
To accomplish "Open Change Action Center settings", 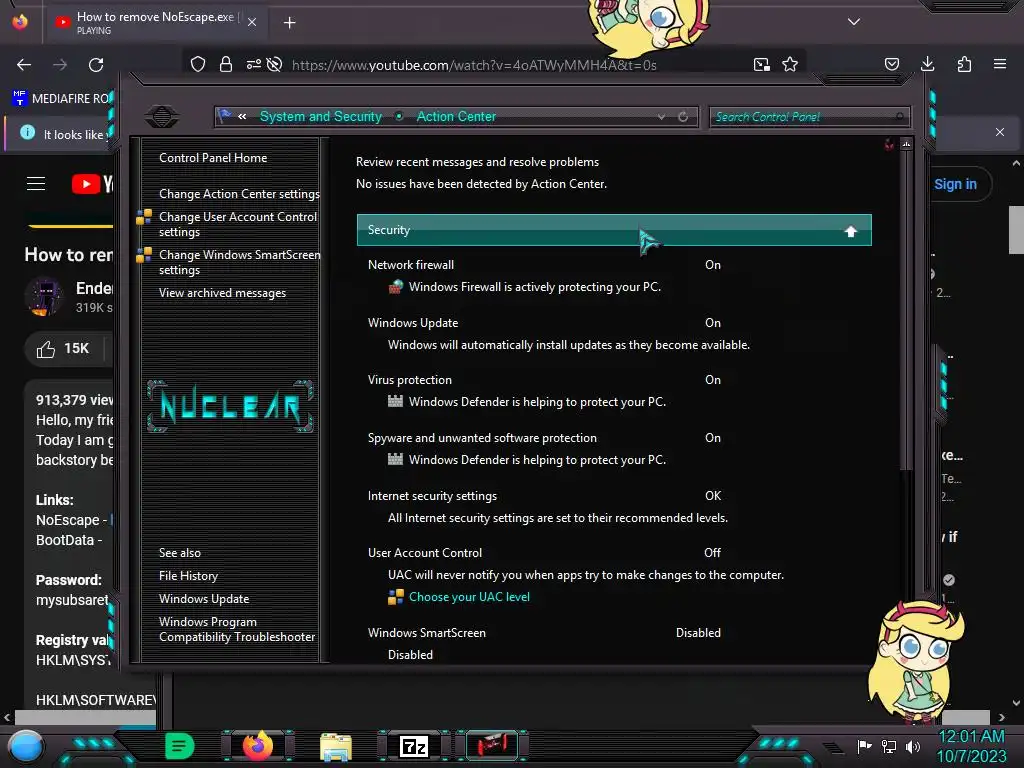I will [239, 194].
